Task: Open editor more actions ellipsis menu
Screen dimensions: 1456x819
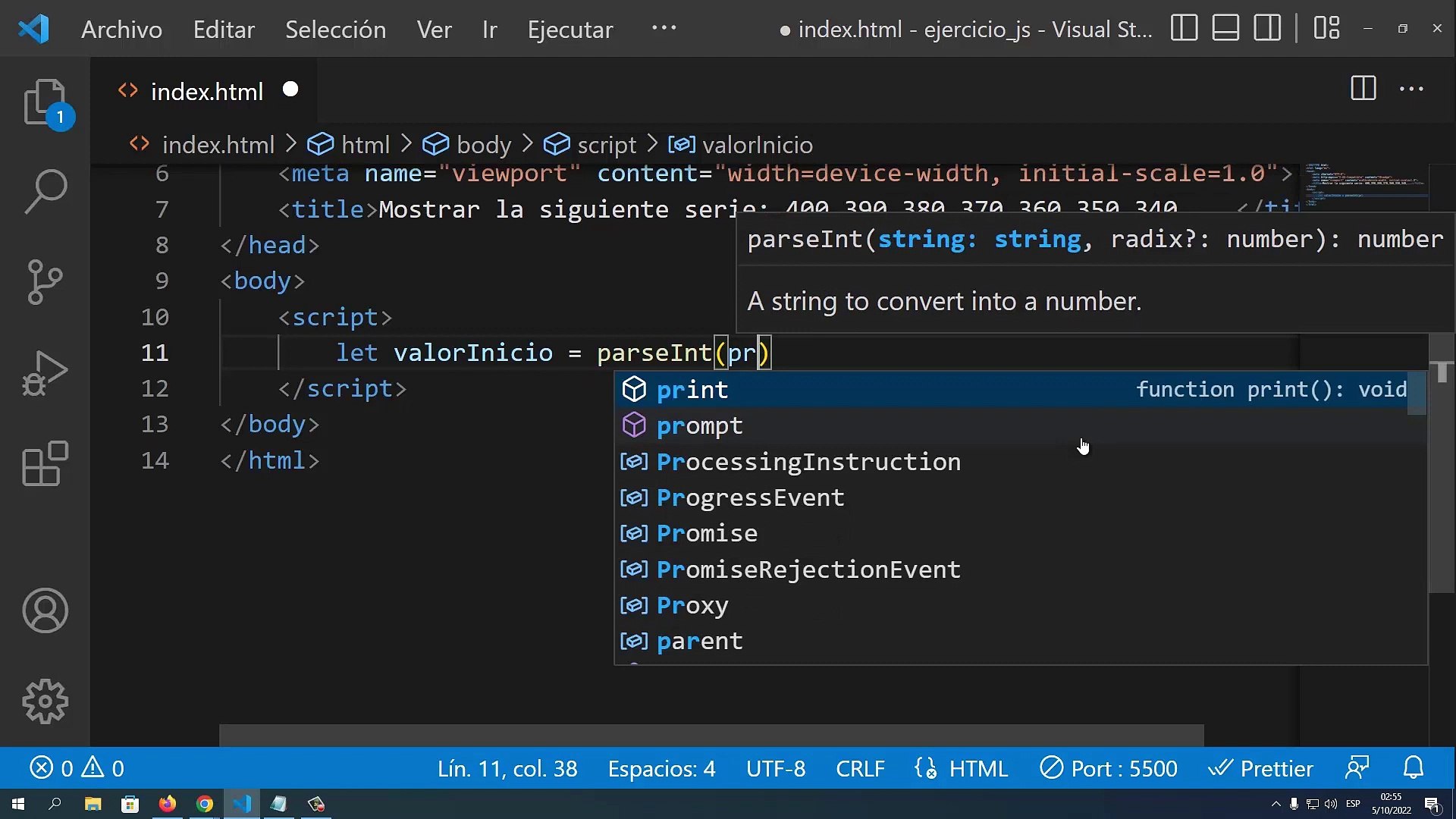Action: pyautogui.click(x=1410, y=89)
